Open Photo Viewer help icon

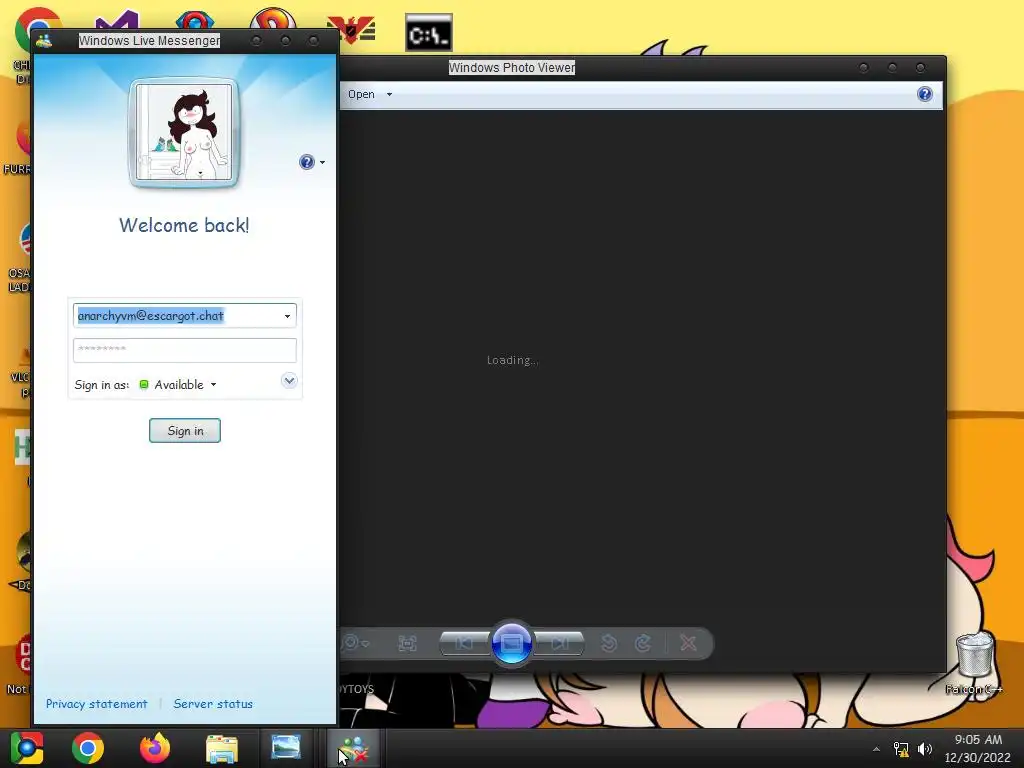pyautogui.click(x=925, y=94)
